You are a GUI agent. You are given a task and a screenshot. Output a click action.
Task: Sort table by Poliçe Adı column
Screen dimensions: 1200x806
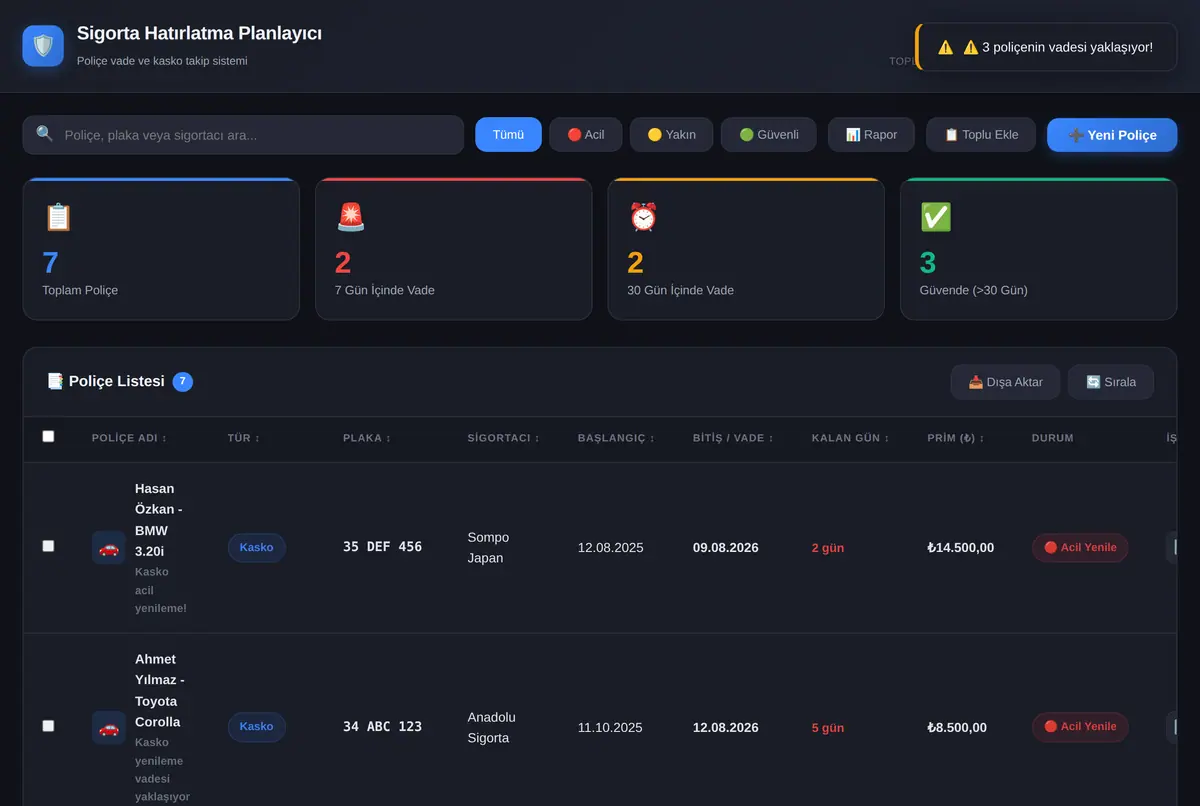(129, 438)
